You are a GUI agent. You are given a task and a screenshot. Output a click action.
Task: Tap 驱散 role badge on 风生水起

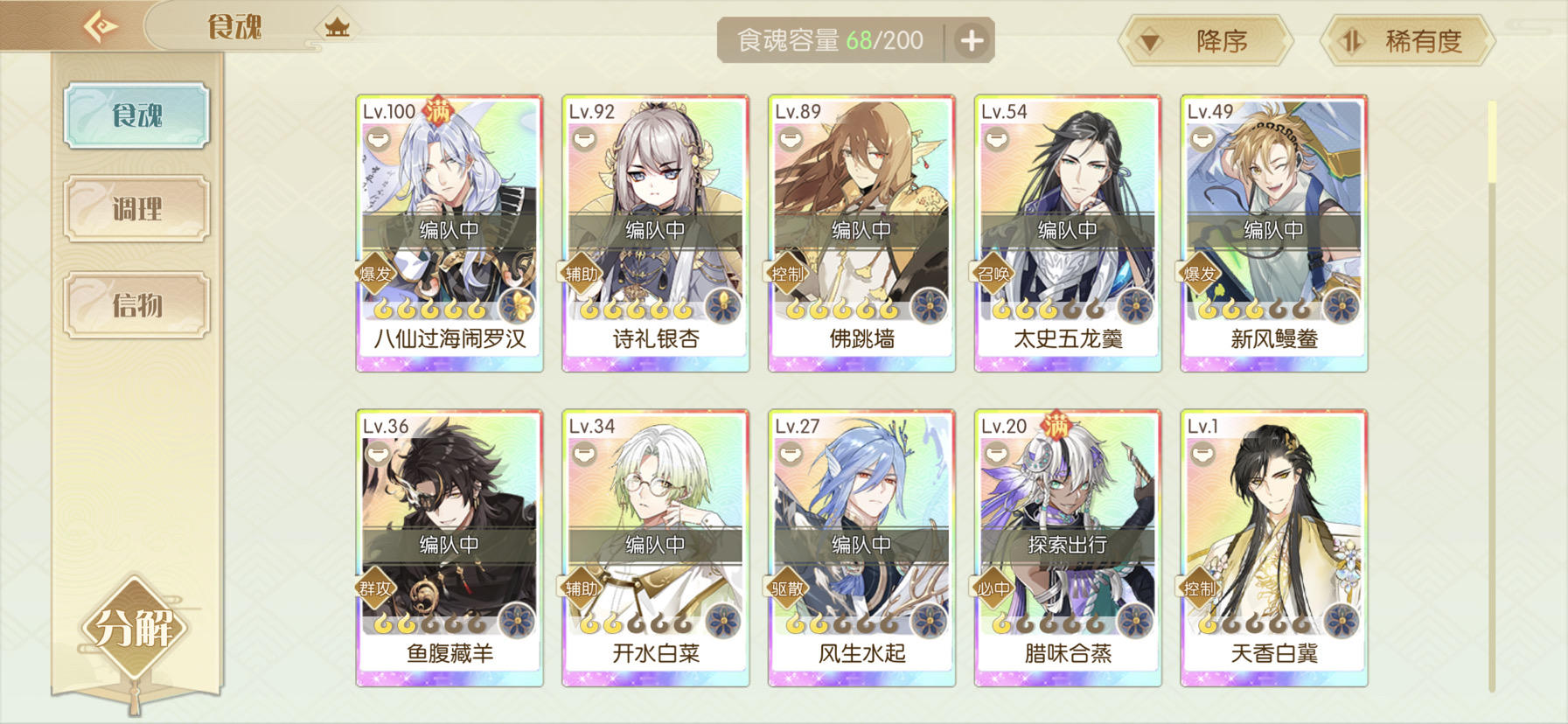pyautogui.click(x=787, y=588)
